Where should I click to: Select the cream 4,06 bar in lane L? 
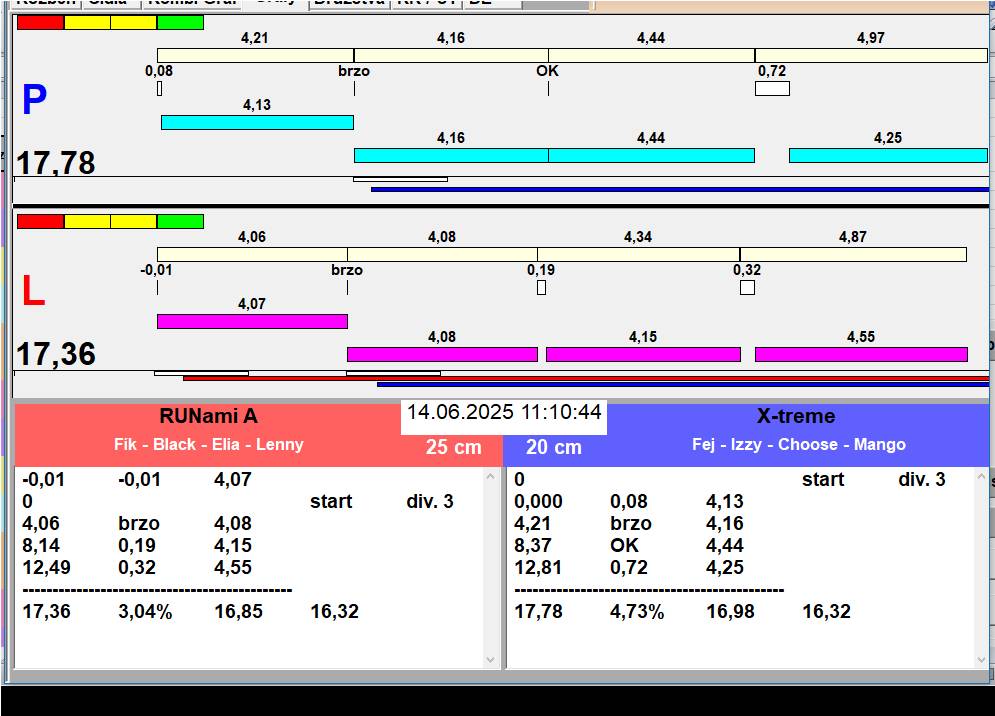tap(252, 255)
